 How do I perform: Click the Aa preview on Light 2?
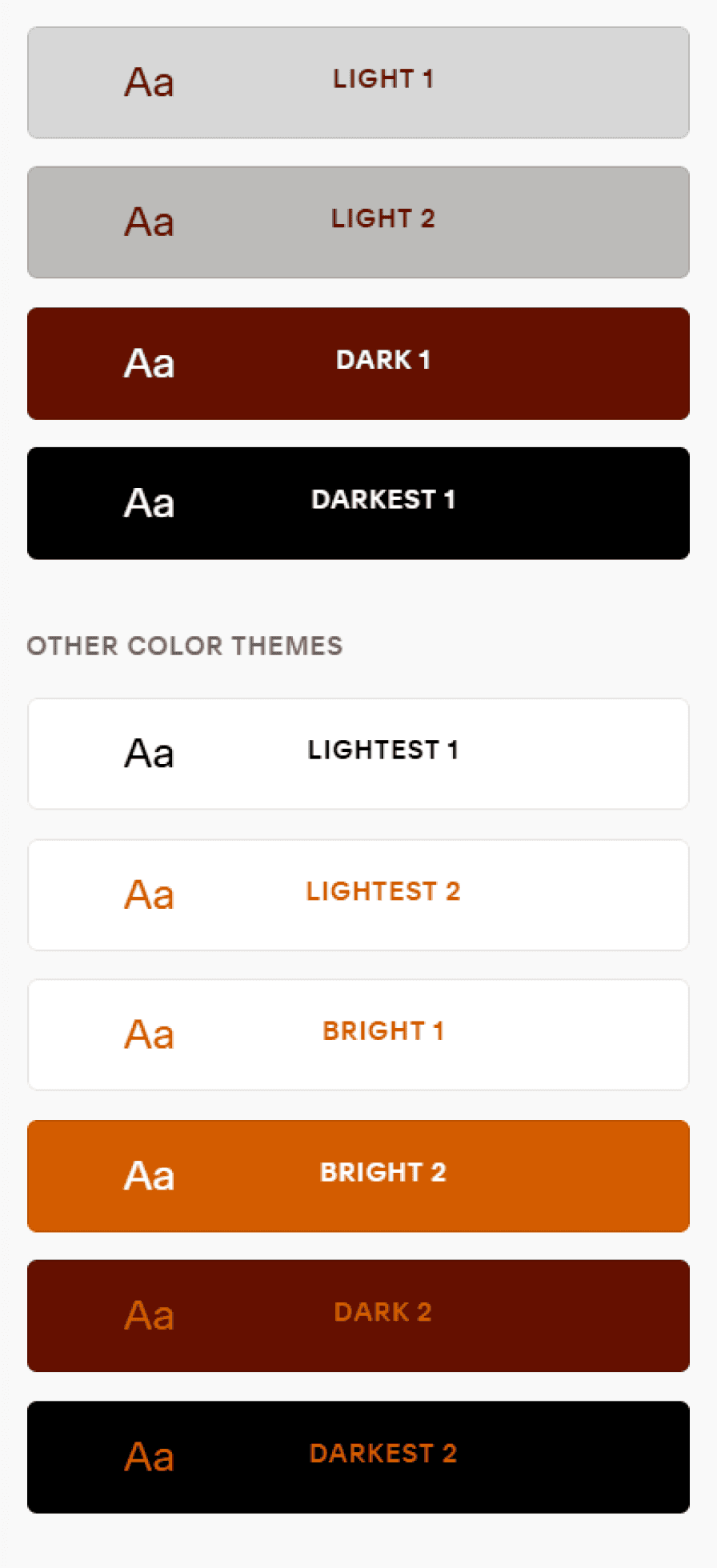click(x=149, y=222)
